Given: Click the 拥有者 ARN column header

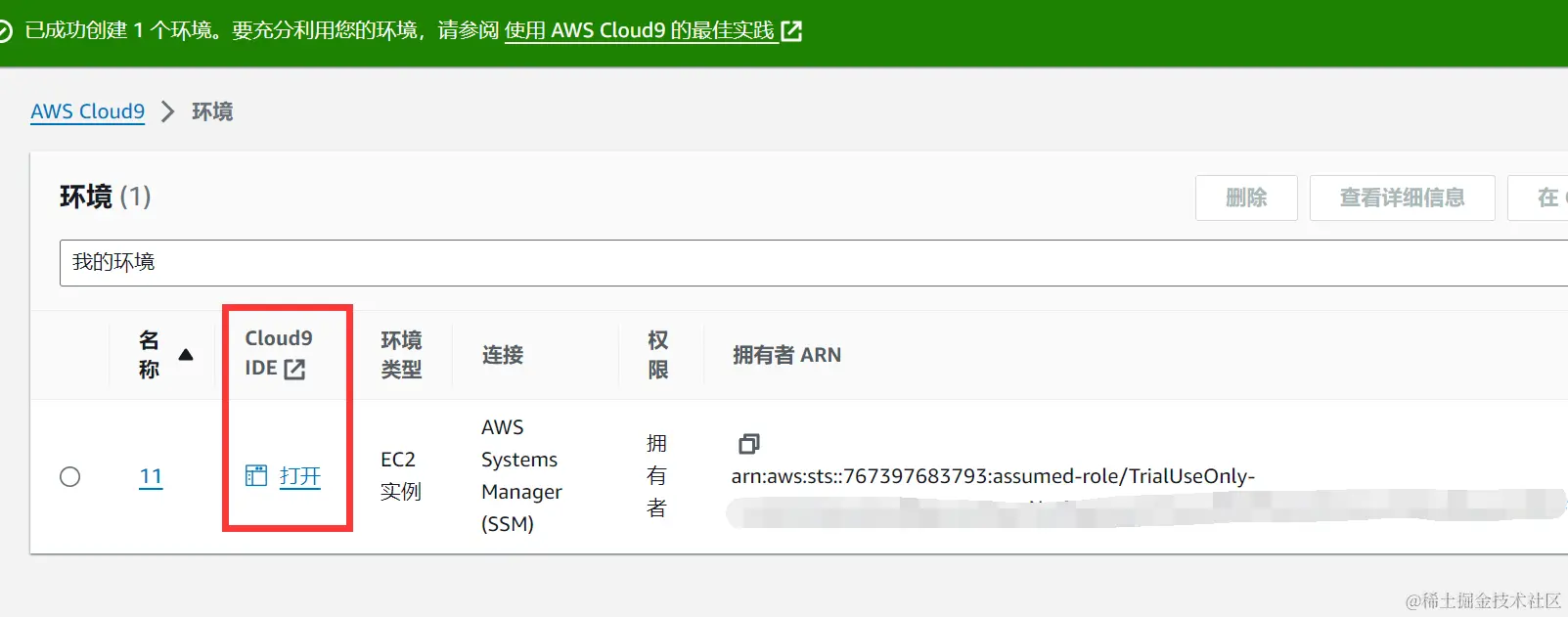Looking at the screenshot, I should (786, 355).
